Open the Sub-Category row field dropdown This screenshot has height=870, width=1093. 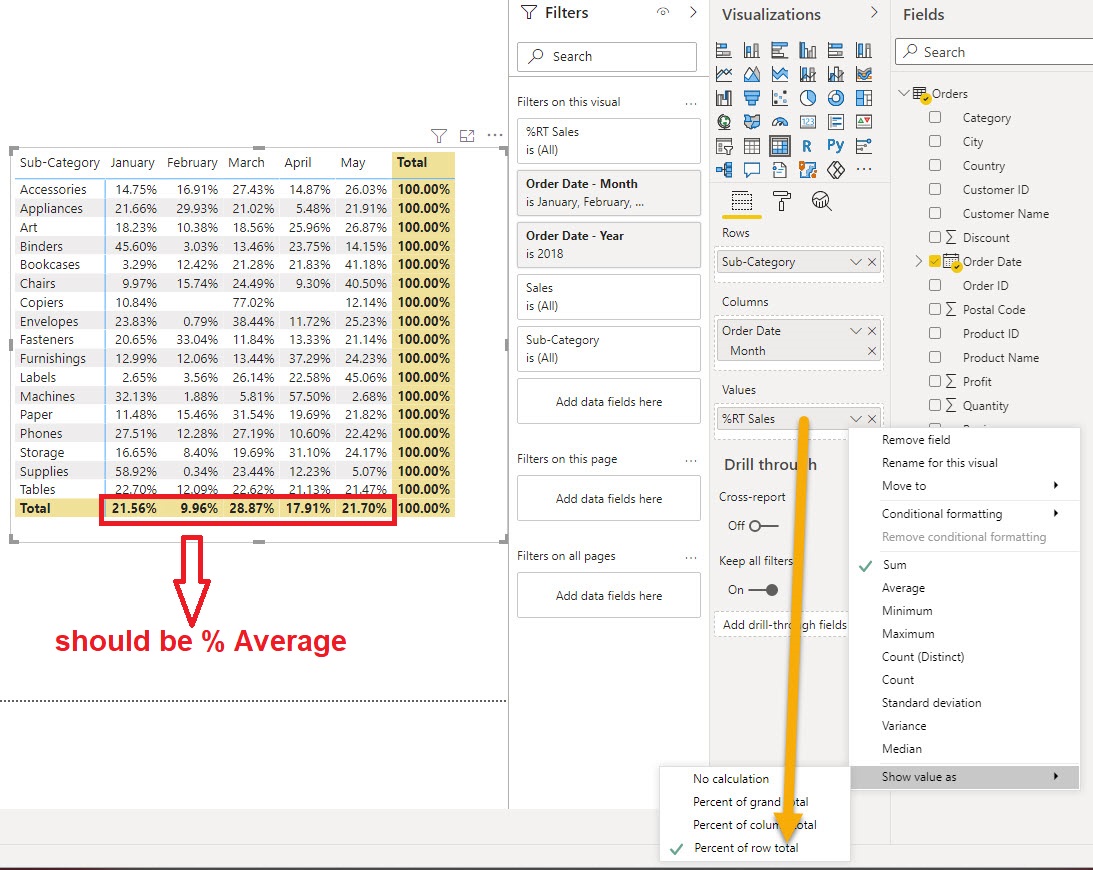tap(855, 262)
